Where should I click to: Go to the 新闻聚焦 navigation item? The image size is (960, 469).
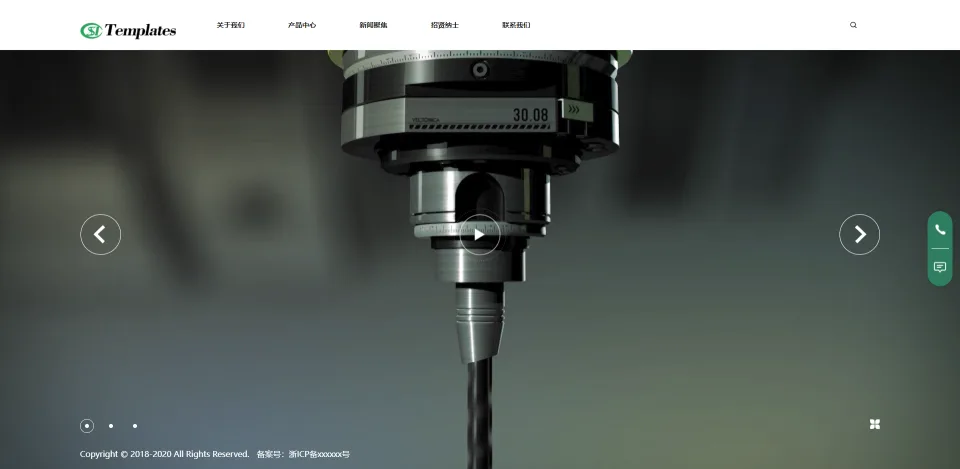(x=373, y=25)
